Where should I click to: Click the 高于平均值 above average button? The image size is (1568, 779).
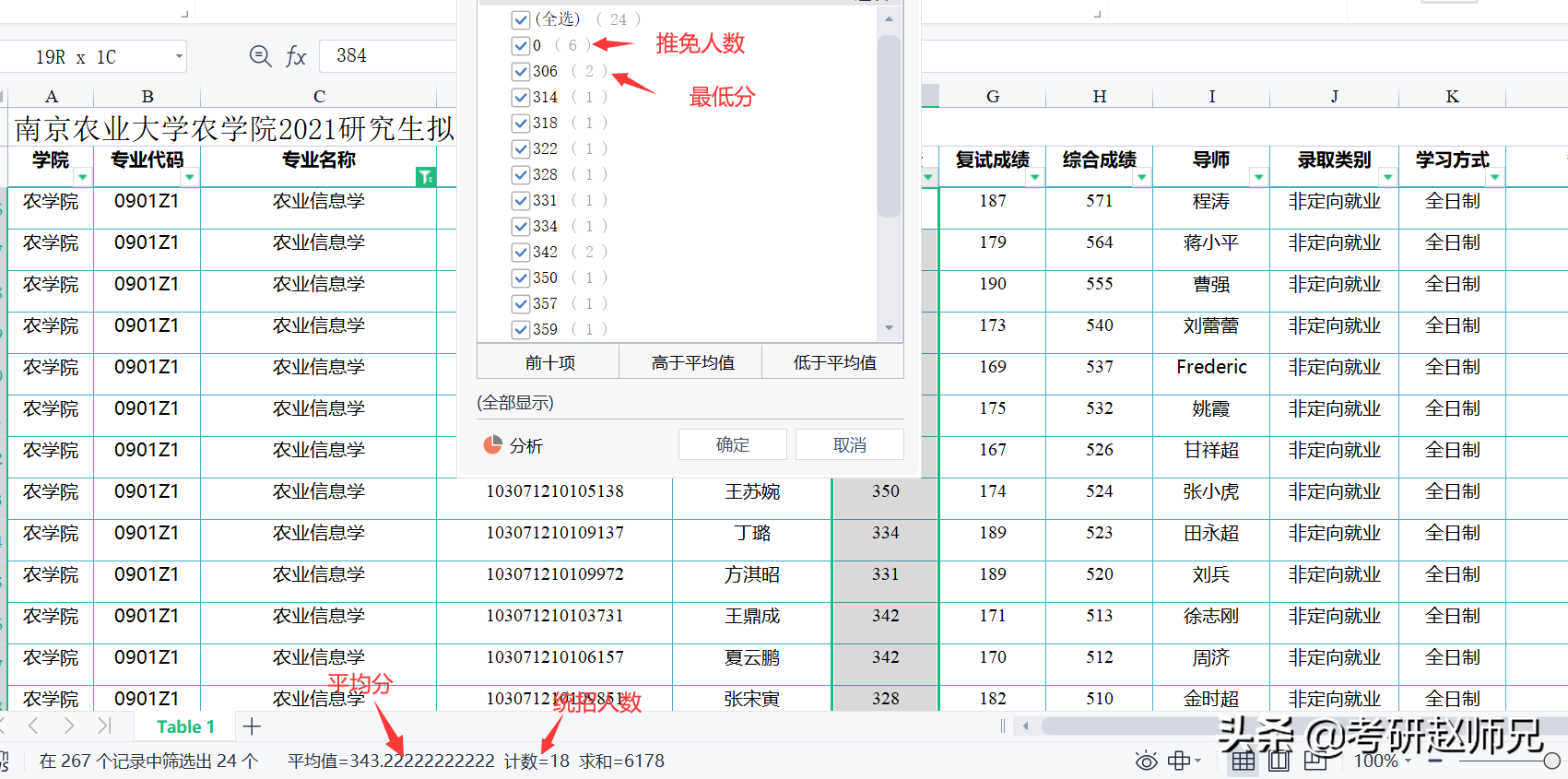(692, 362)
